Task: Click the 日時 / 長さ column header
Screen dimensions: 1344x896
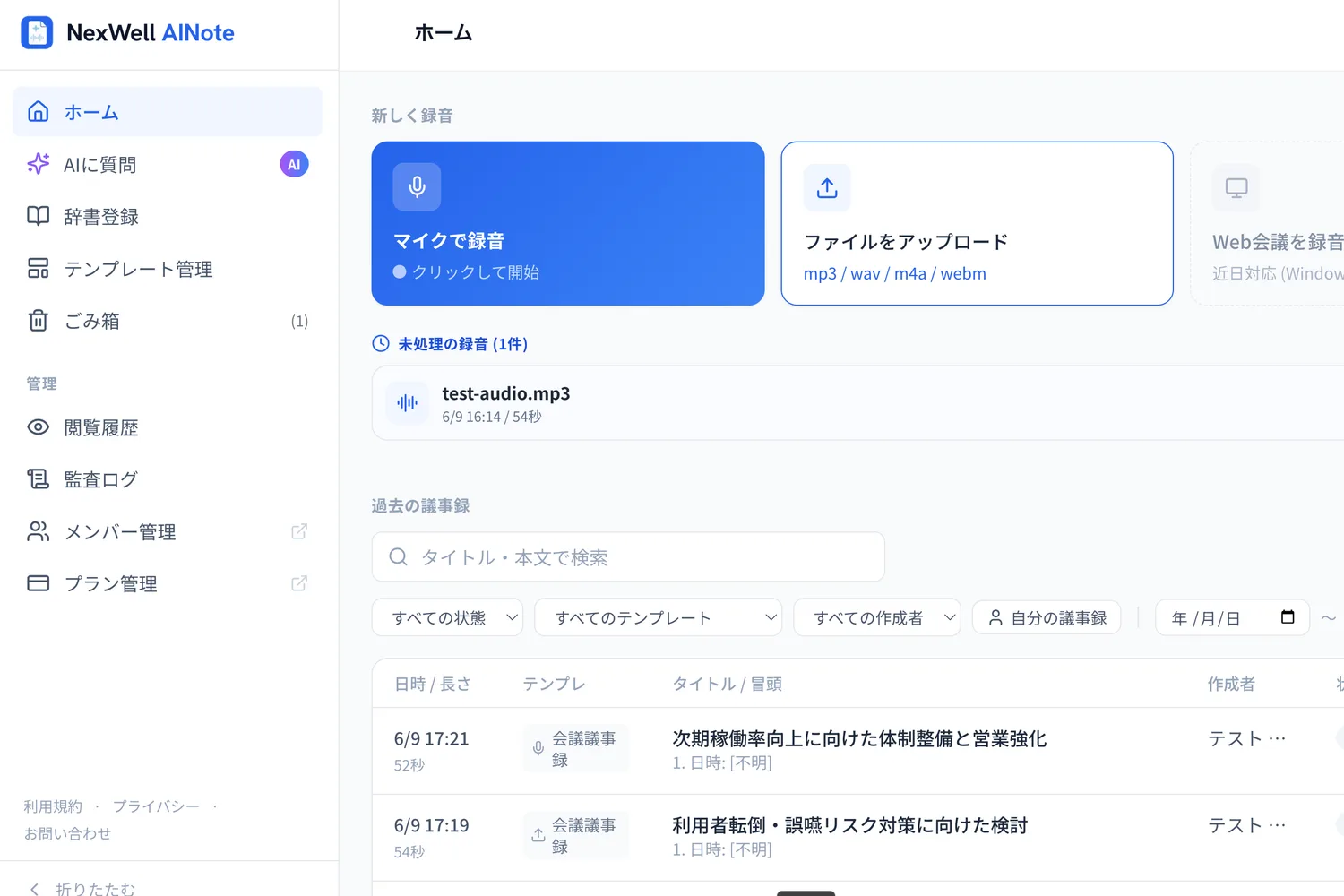Action: (432, 684)
